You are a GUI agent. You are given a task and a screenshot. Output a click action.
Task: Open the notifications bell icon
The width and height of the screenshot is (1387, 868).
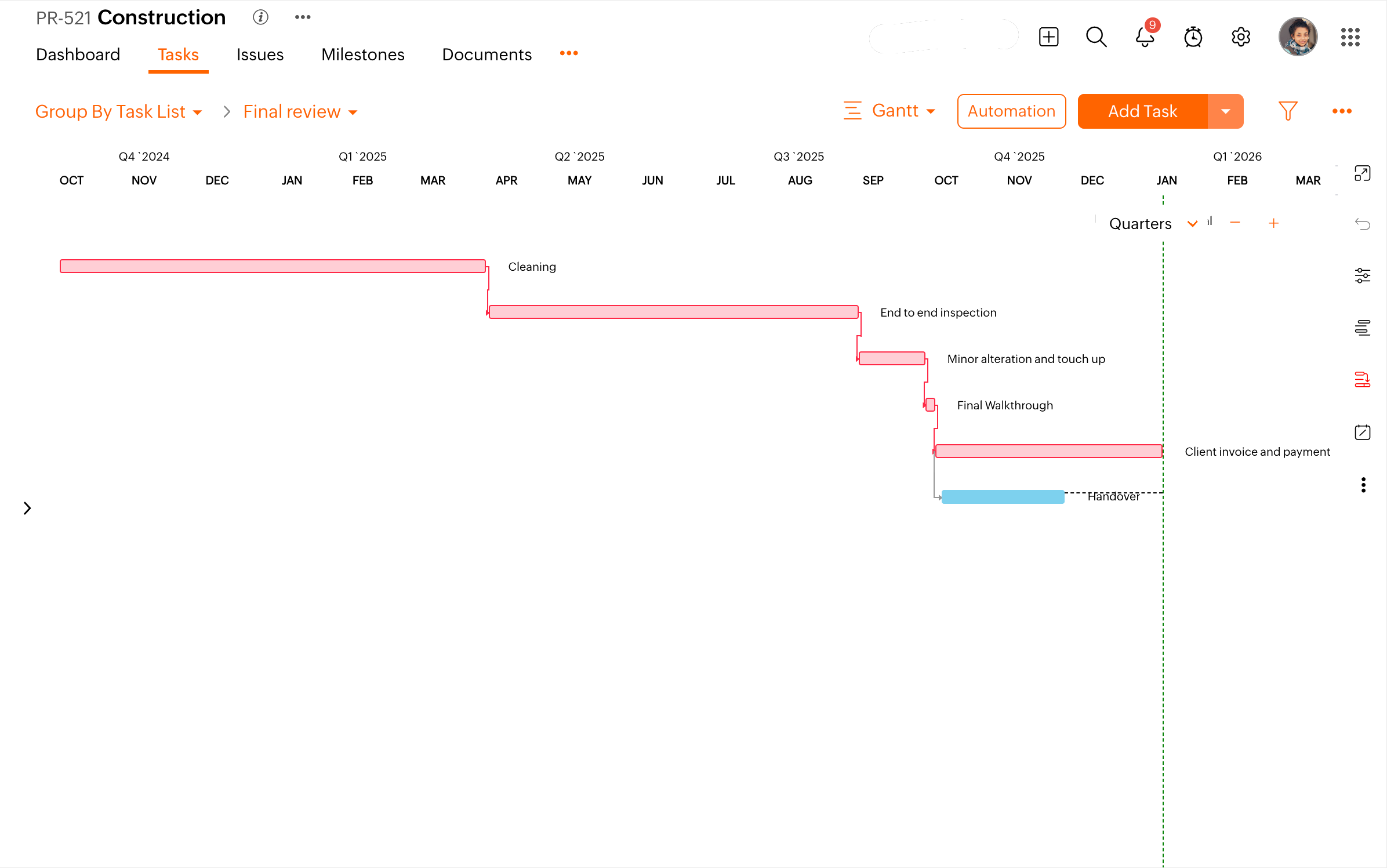click(1144, 37)
